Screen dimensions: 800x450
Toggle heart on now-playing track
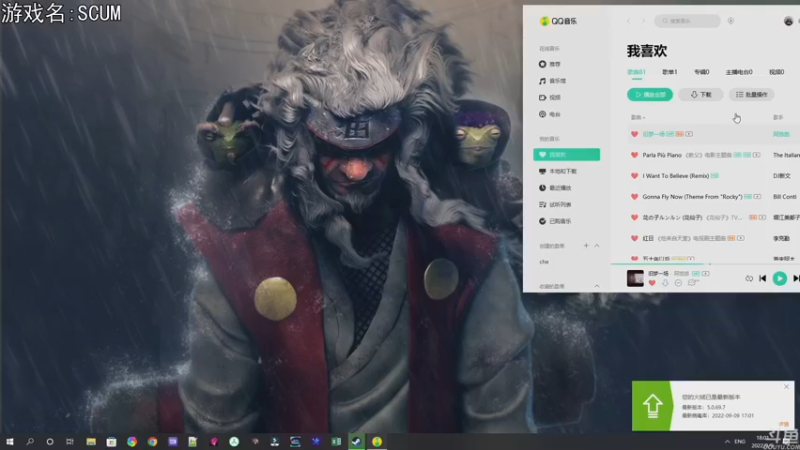[x=652, y=283]
